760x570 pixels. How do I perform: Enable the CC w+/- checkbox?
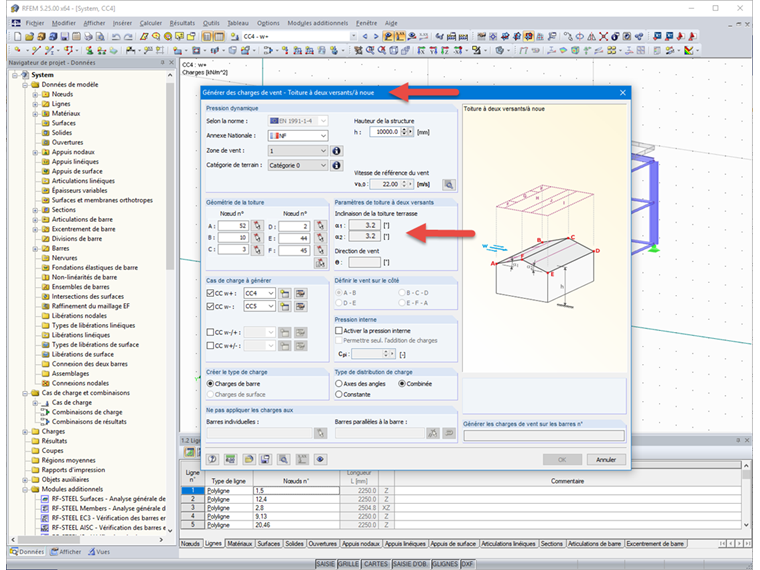click(210, 346)
